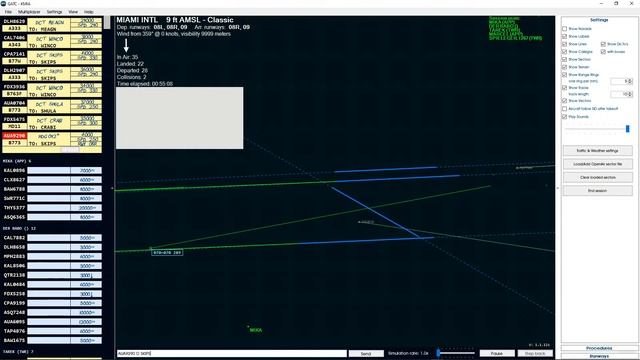The width and height of the screenshot is (640, 360).
Task: Click the End session button
Action: click(598, 191)
